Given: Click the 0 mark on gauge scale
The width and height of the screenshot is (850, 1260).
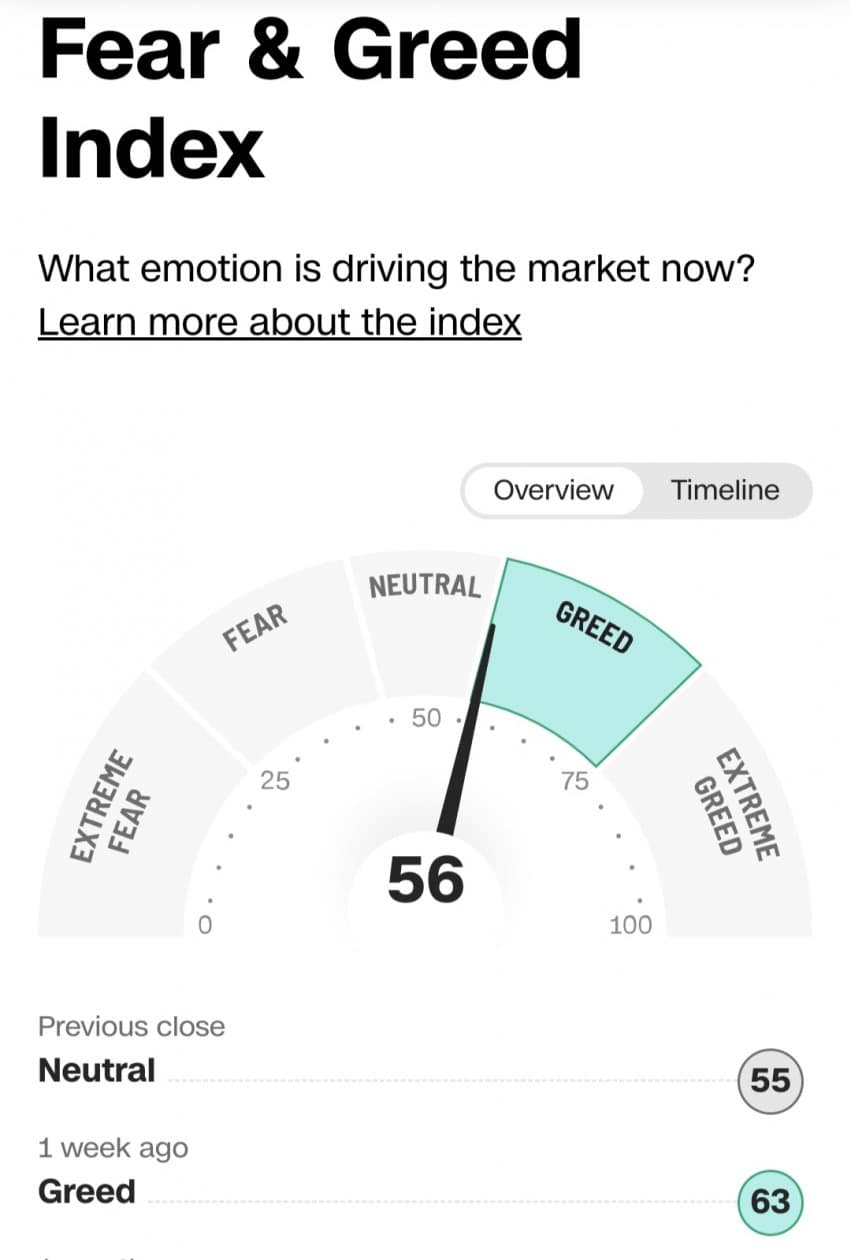Looking at the screenshot, I should (205, 925).
